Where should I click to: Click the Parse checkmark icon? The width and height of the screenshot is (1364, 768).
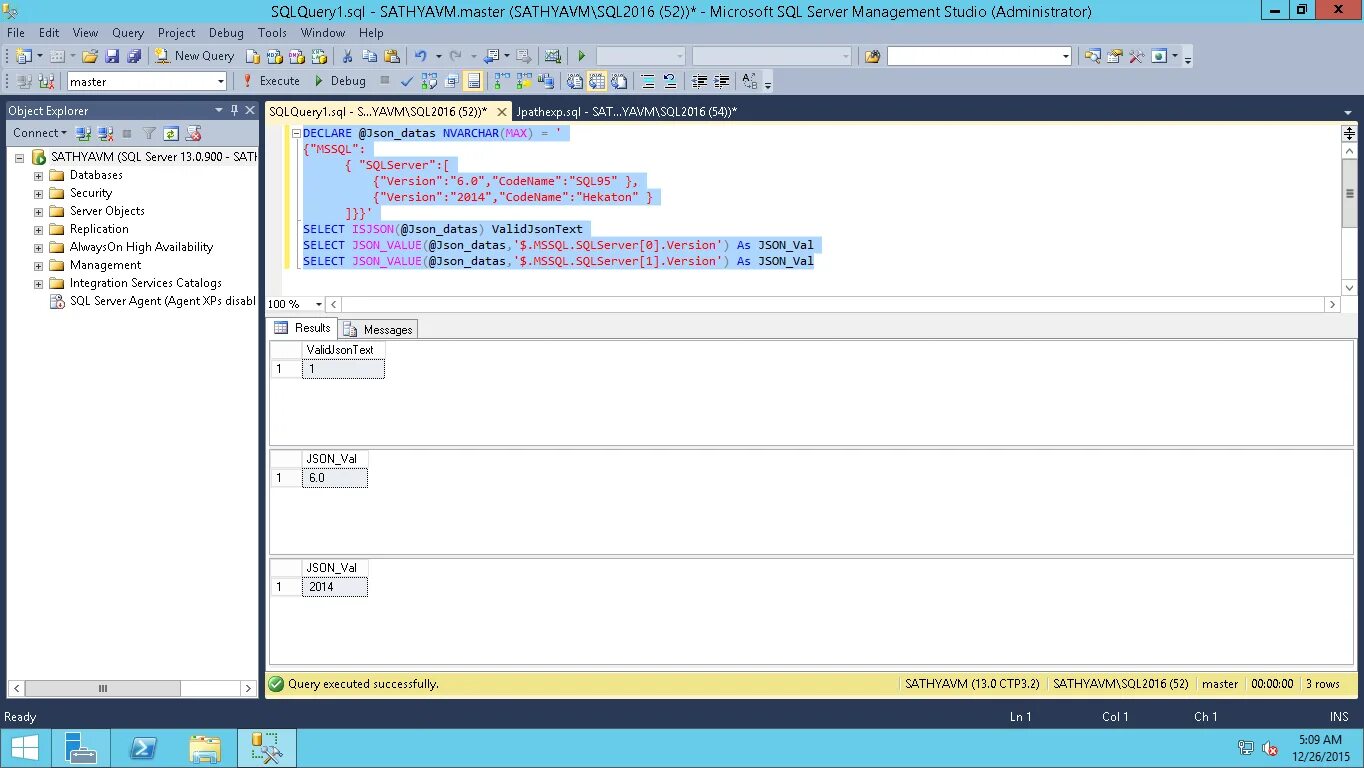pyautogui.click(x=406, y=81)
